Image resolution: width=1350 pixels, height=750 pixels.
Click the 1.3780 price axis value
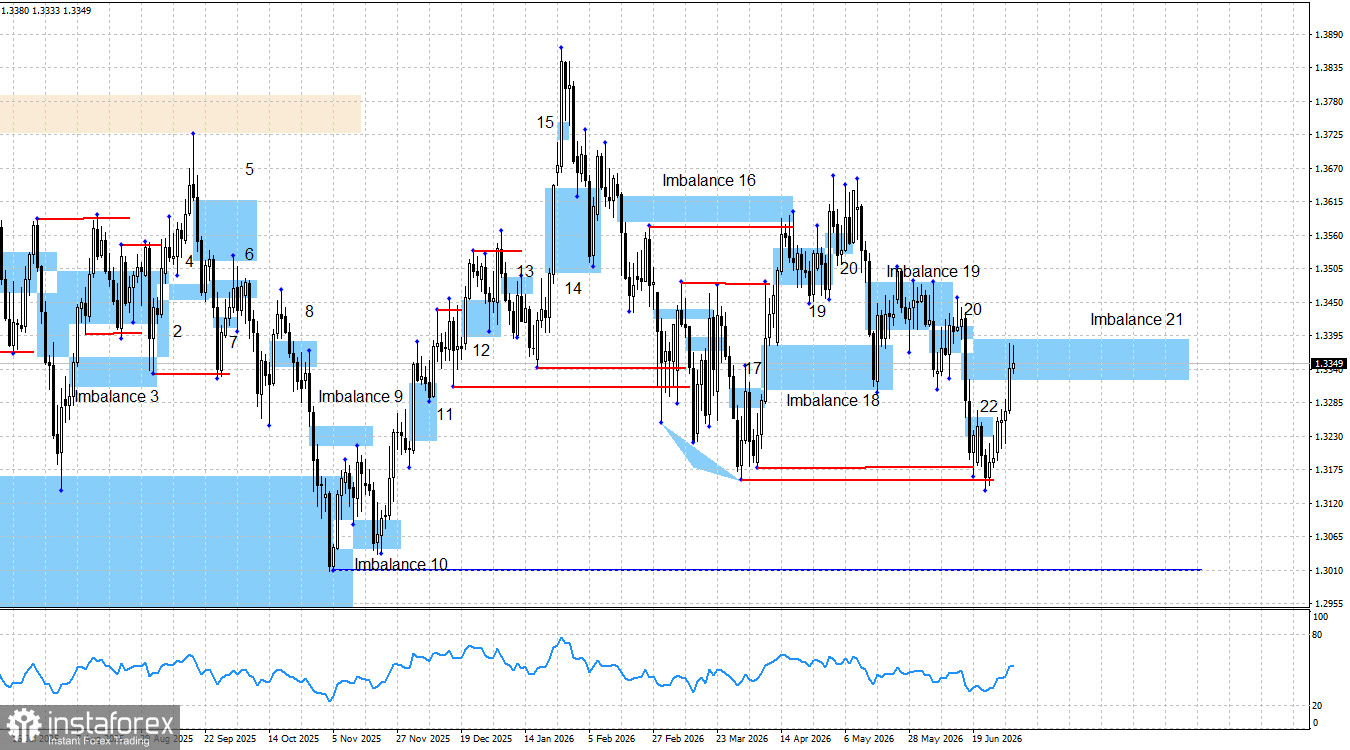click(1330, 102)
